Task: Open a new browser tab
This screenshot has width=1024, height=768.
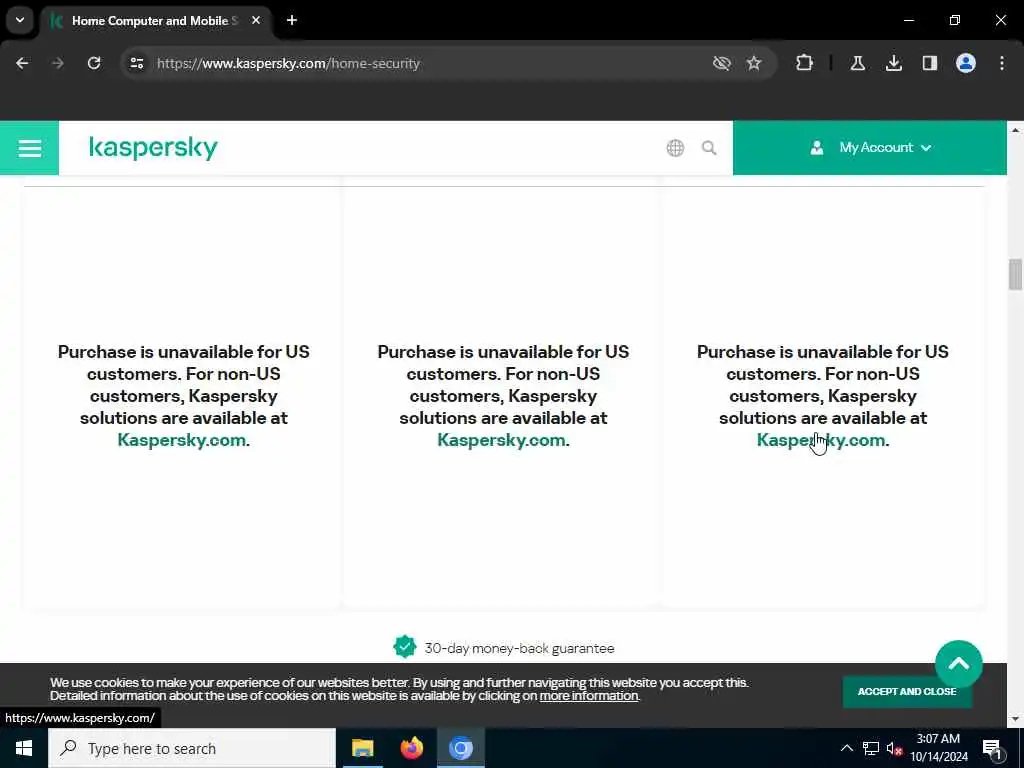Action: pos(292,21)
